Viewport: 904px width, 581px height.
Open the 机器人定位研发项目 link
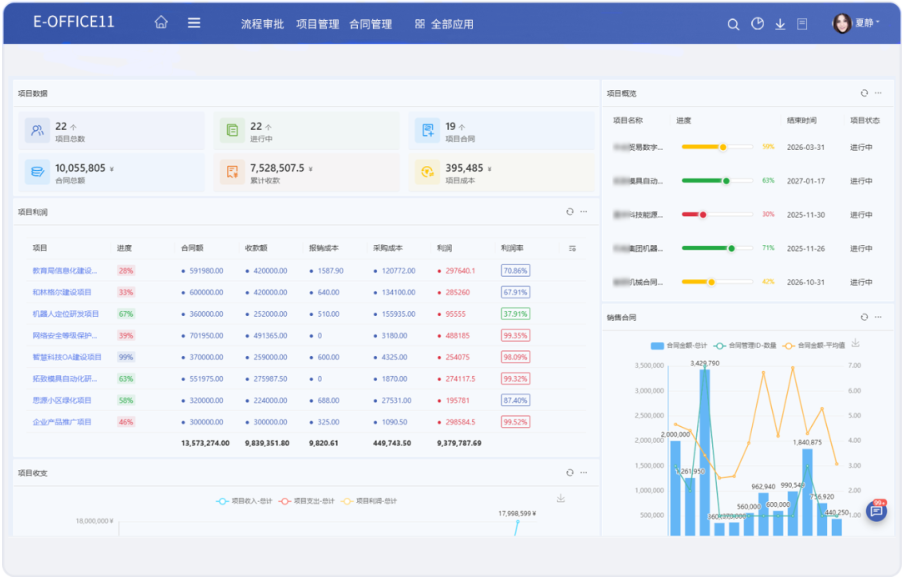point(66,314)
